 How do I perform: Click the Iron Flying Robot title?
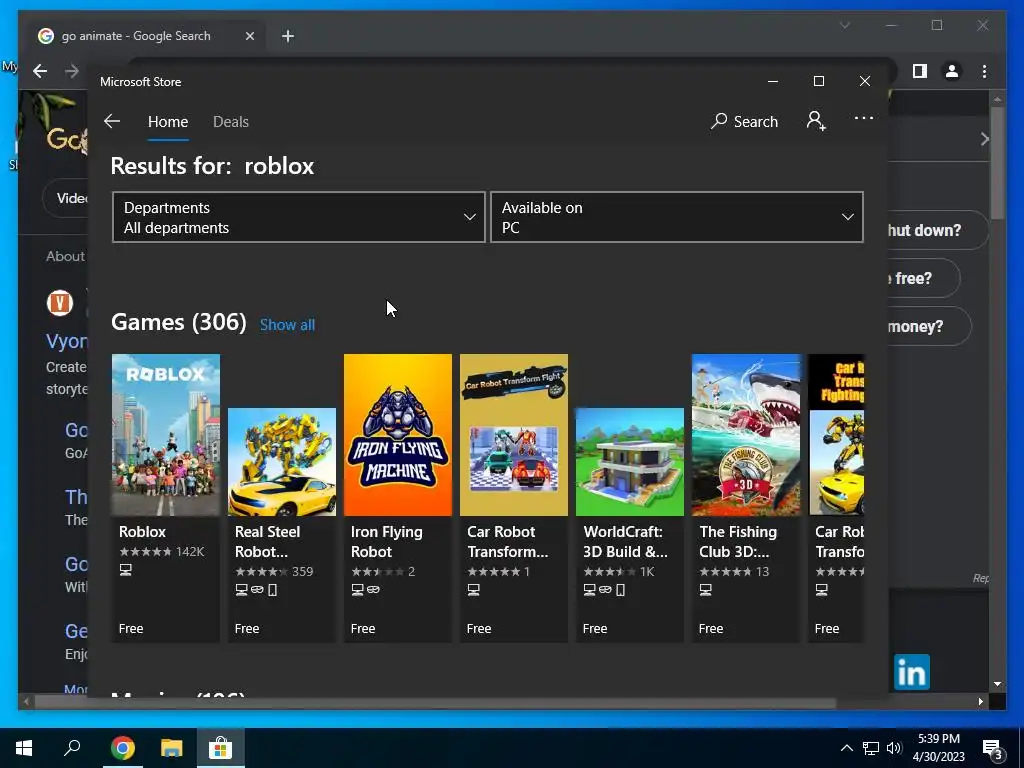387,541
